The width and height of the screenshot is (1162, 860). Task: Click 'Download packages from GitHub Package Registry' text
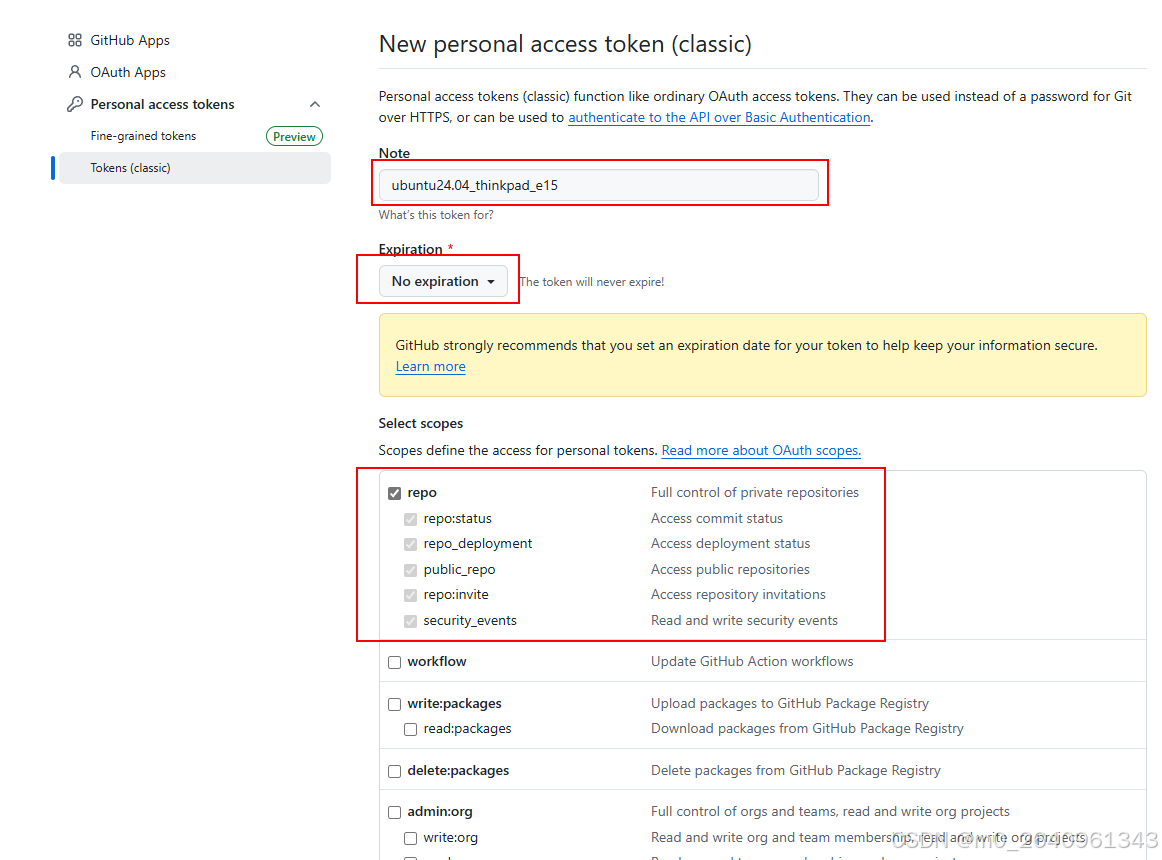[807, 729]
